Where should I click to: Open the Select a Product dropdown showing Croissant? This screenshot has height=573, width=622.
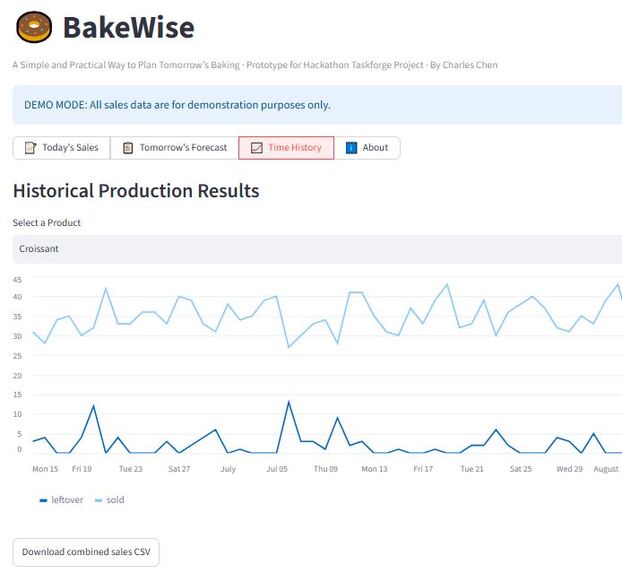pyautogui.click(x=317, y=249)
